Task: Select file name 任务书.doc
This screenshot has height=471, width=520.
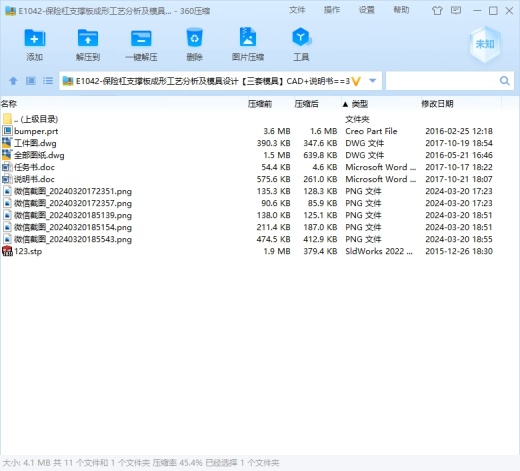Action: pyautogui.click(x=34, y=167)
